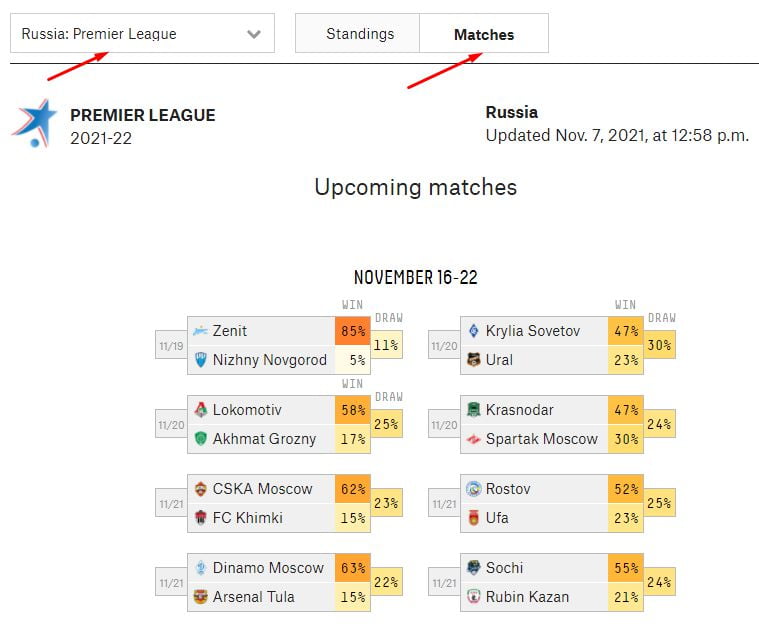
Task: Open the Russia: Premier League dropdown
Action: pos(142,34)
